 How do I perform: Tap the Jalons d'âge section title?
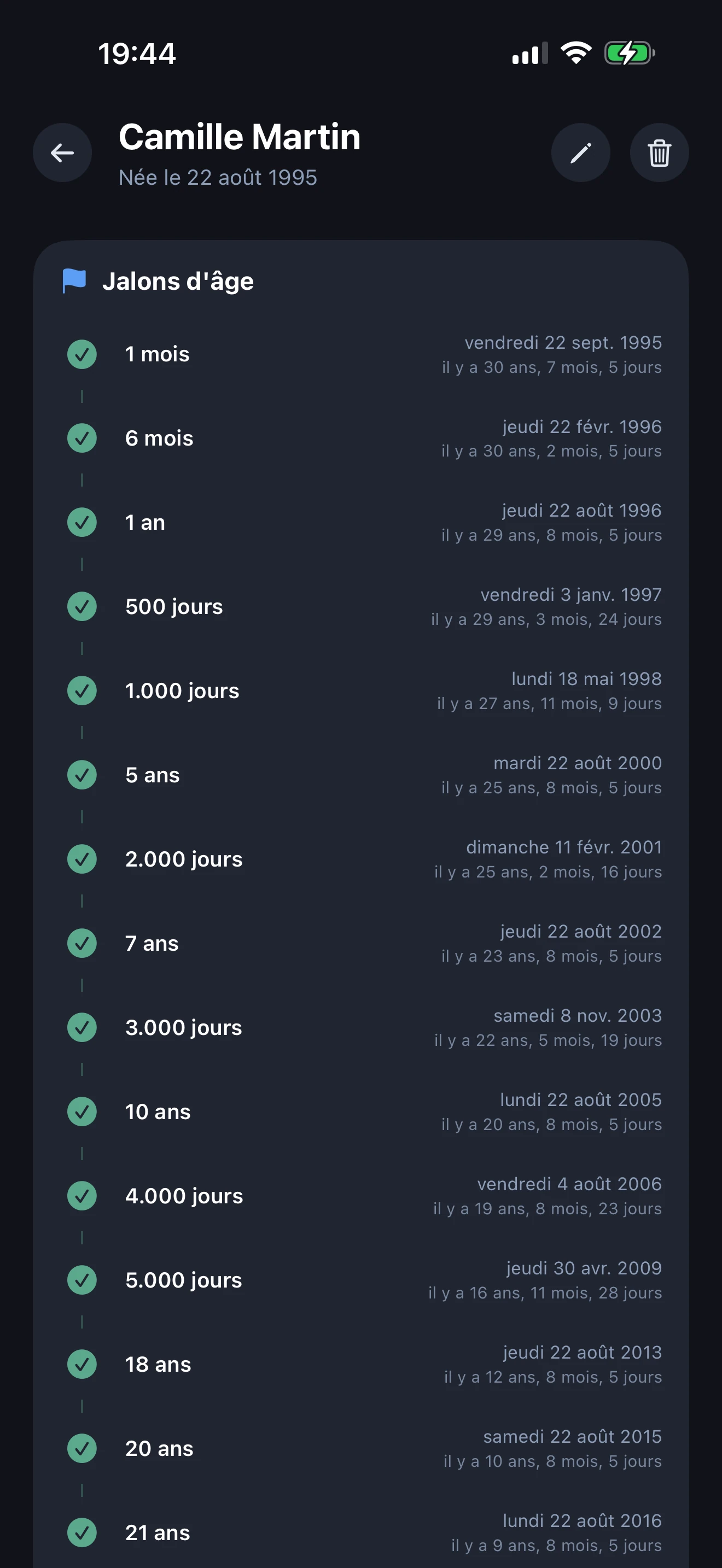[178, 281]
